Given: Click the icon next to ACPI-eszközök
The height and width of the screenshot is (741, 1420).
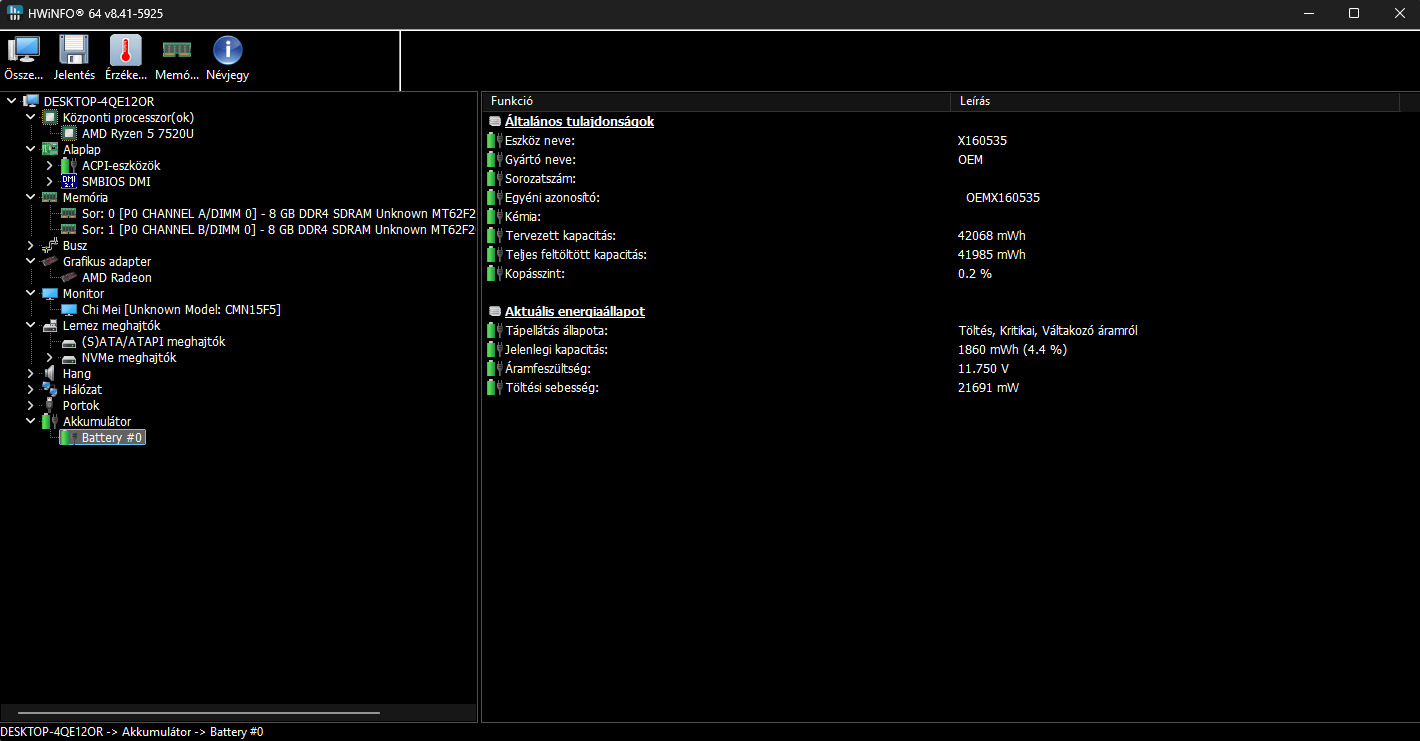Looking at the screenshot, I should pos(69,165).
